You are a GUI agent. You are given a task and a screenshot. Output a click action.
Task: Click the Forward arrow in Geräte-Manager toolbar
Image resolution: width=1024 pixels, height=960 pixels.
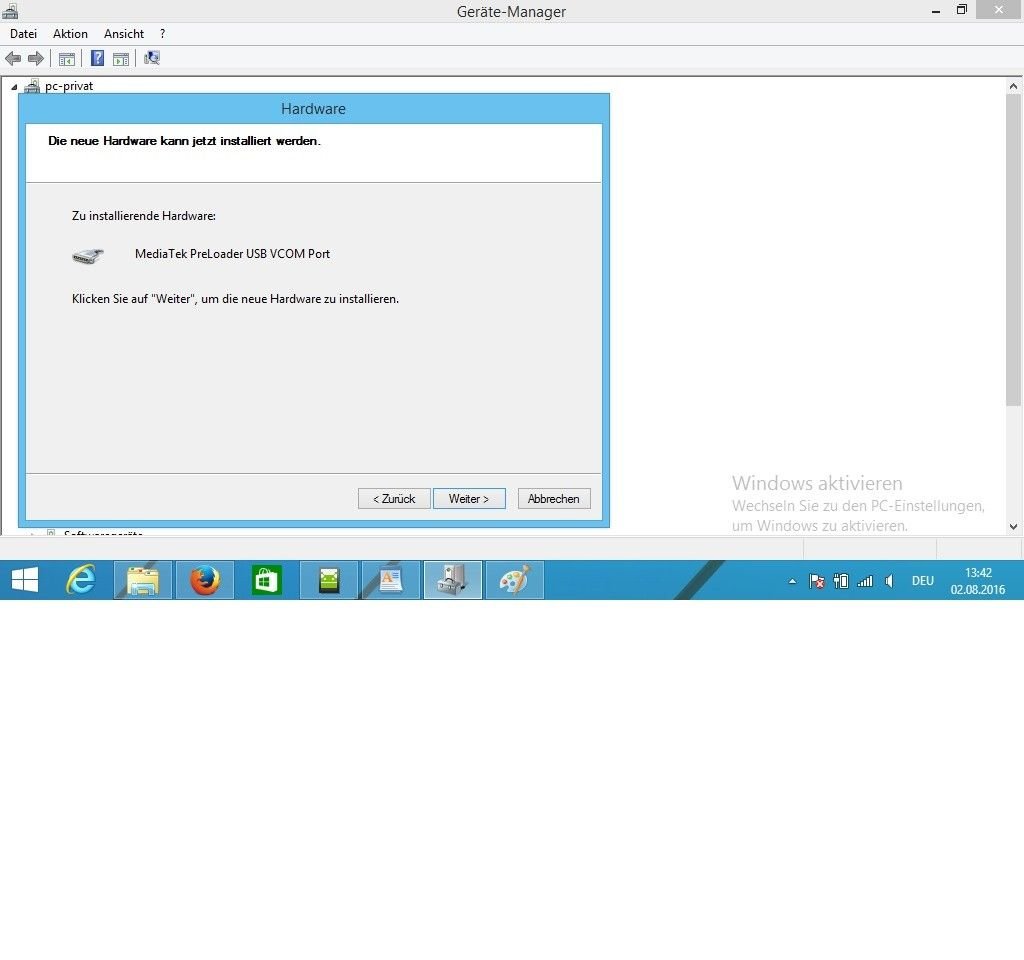pos(36,59)
